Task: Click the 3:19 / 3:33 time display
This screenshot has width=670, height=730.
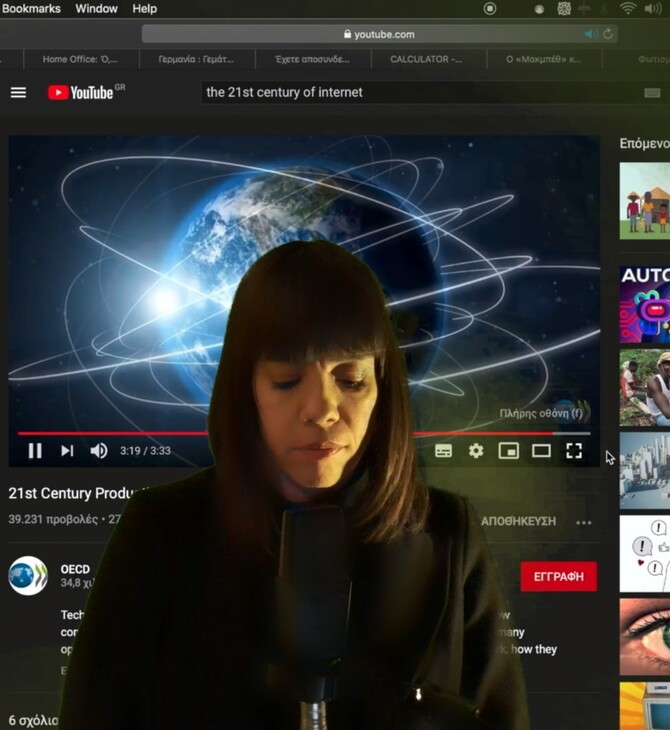Action: pos(145,451)
